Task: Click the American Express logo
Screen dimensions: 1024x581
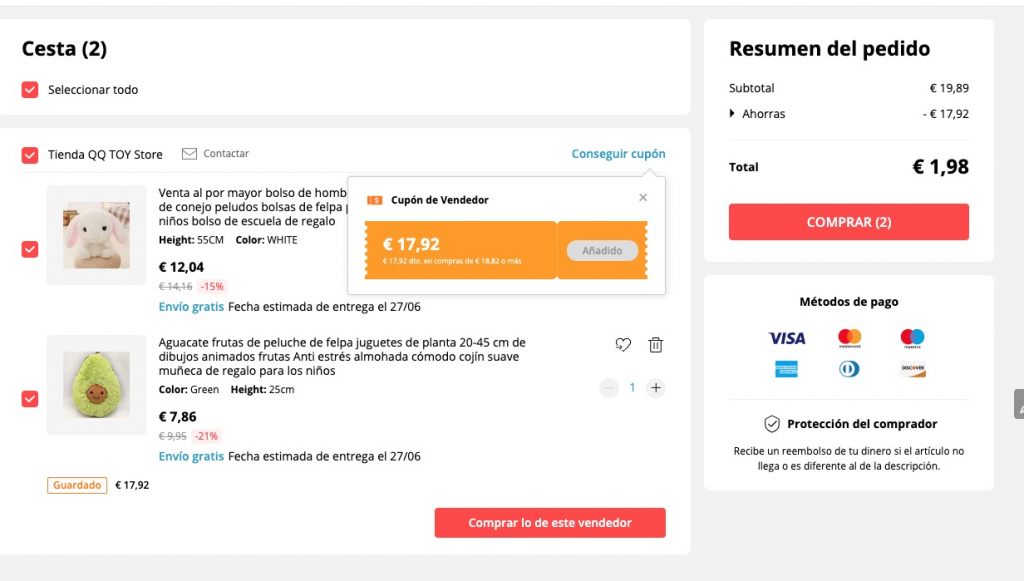Action: [x=787, y=369]
